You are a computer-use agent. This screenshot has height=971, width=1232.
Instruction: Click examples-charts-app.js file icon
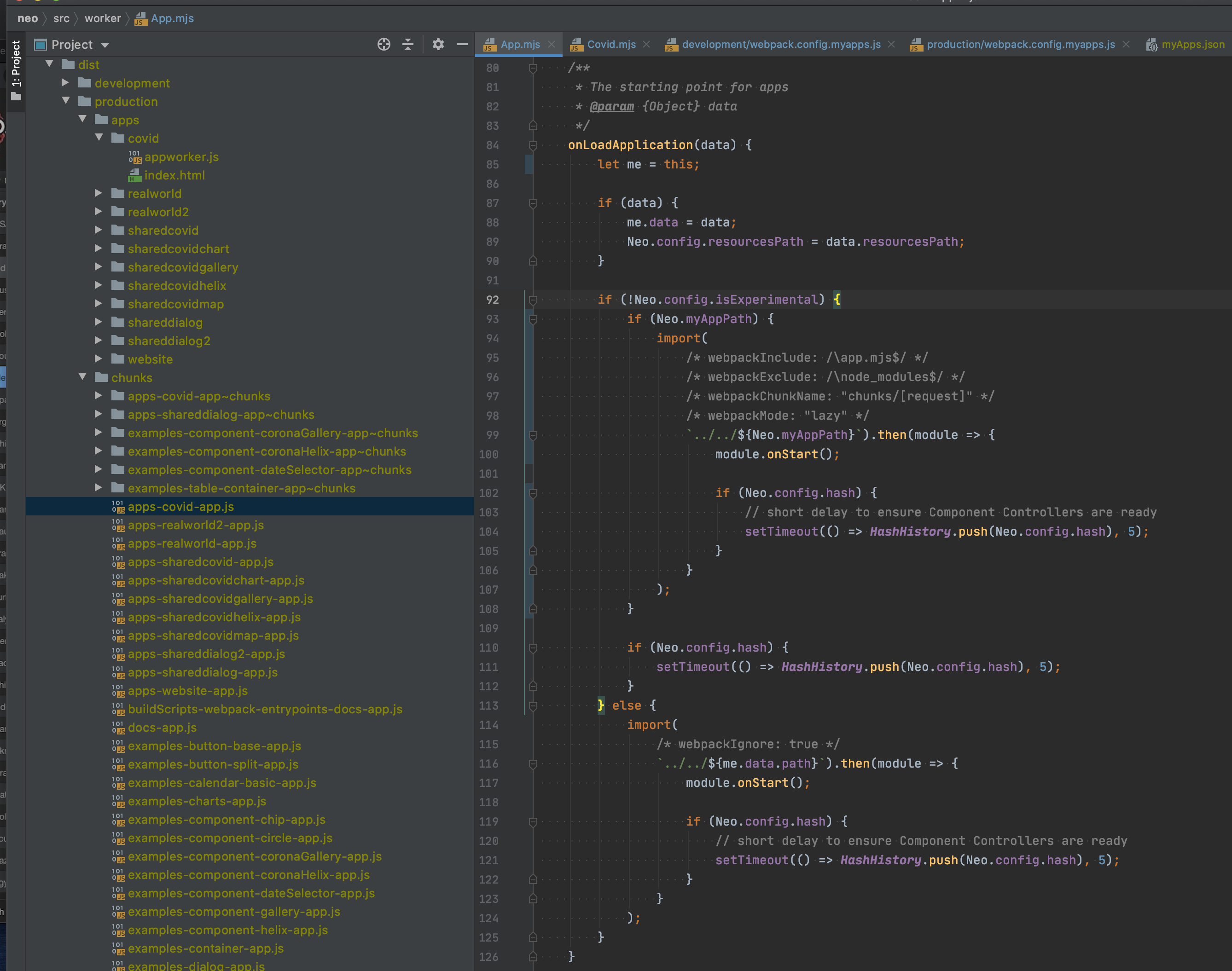pos(118,801)
